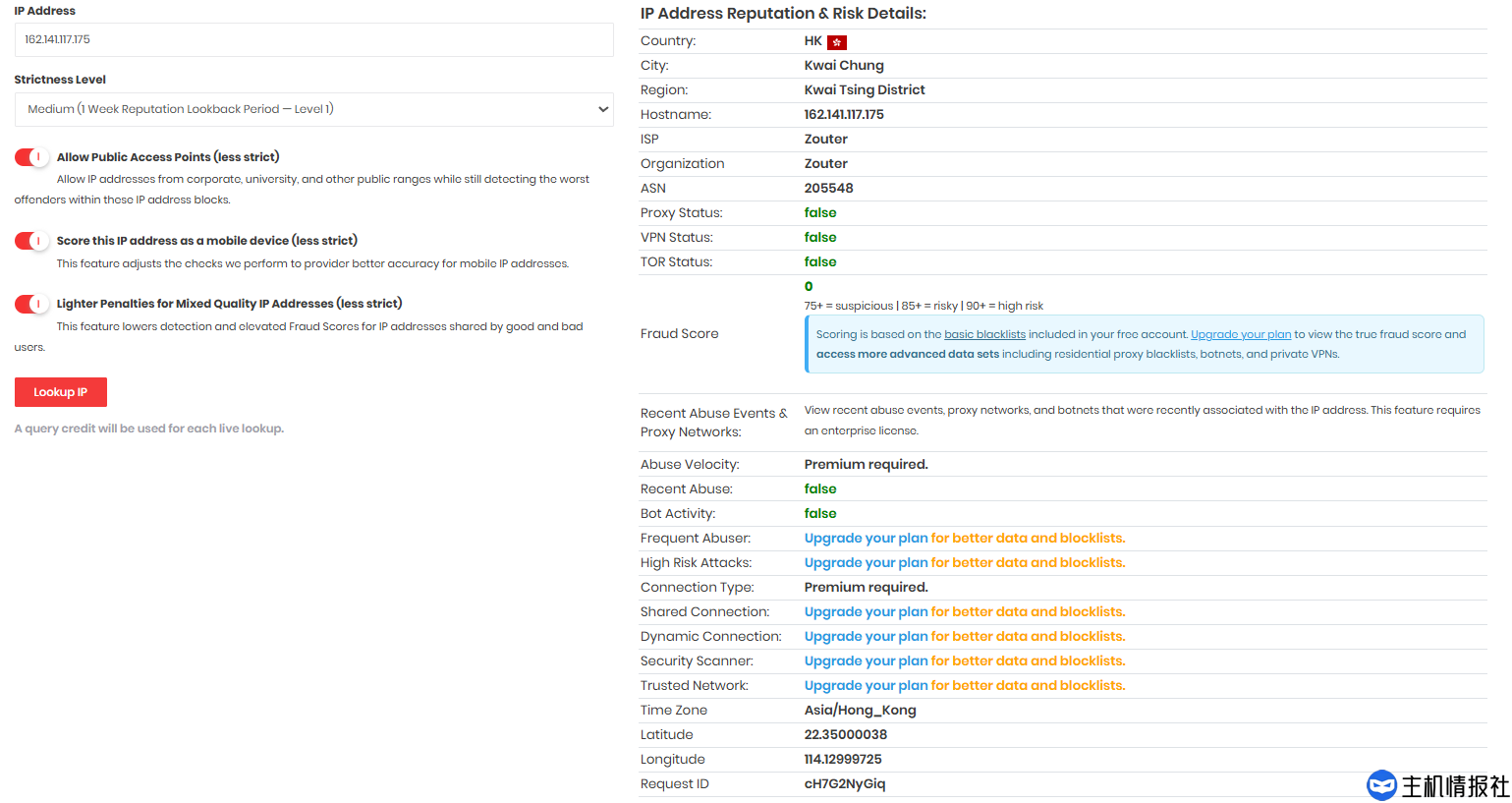The height and width of the screenshot is (803, 1512).
Task: Select upgrade link in Shared Connection row
Action: tap(866, 612)
